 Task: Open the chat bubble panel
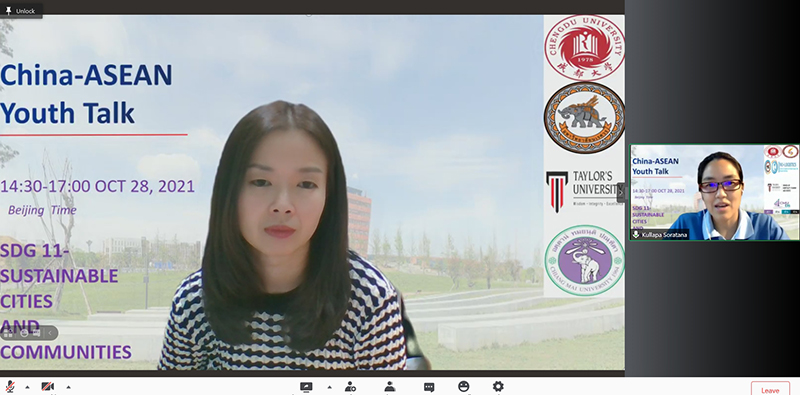[429, 387]
